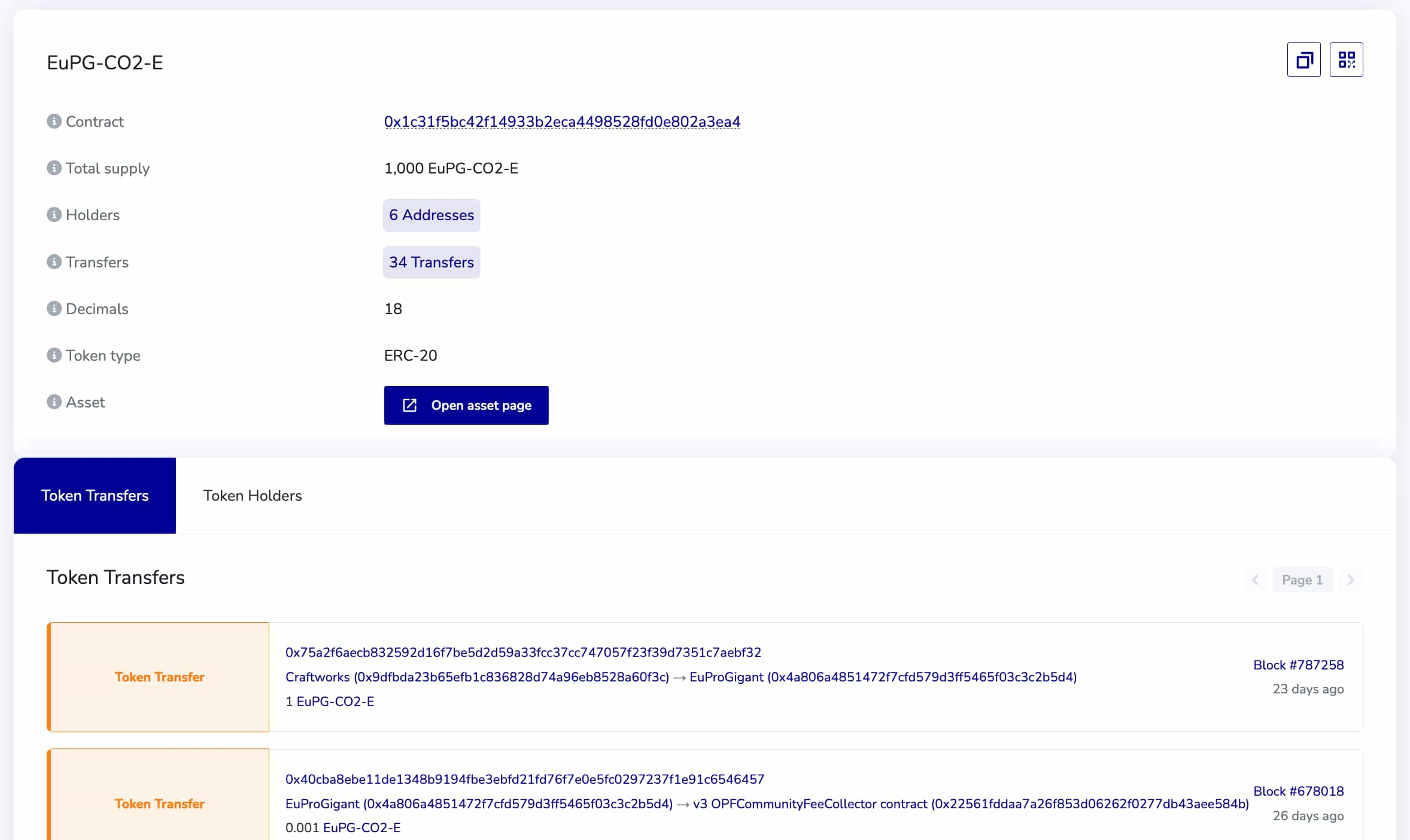Click the ERC-20 token type value
The height and width of the screenshot is (840, 1410).
pos(411,355)
